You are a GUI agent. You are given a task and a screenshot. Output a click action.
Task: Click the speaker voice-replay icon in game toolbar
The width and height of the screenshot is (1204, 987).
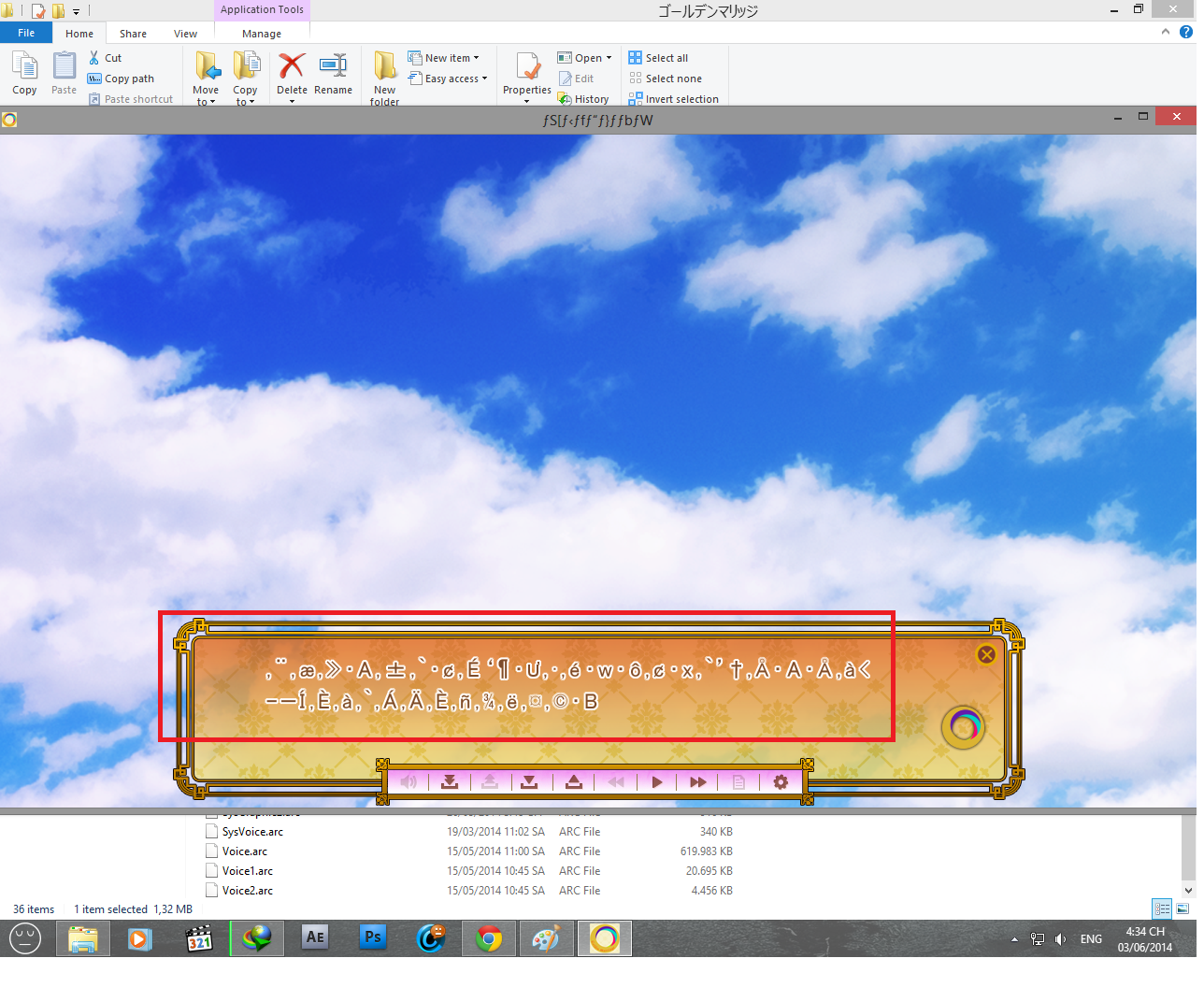[408, 781]
